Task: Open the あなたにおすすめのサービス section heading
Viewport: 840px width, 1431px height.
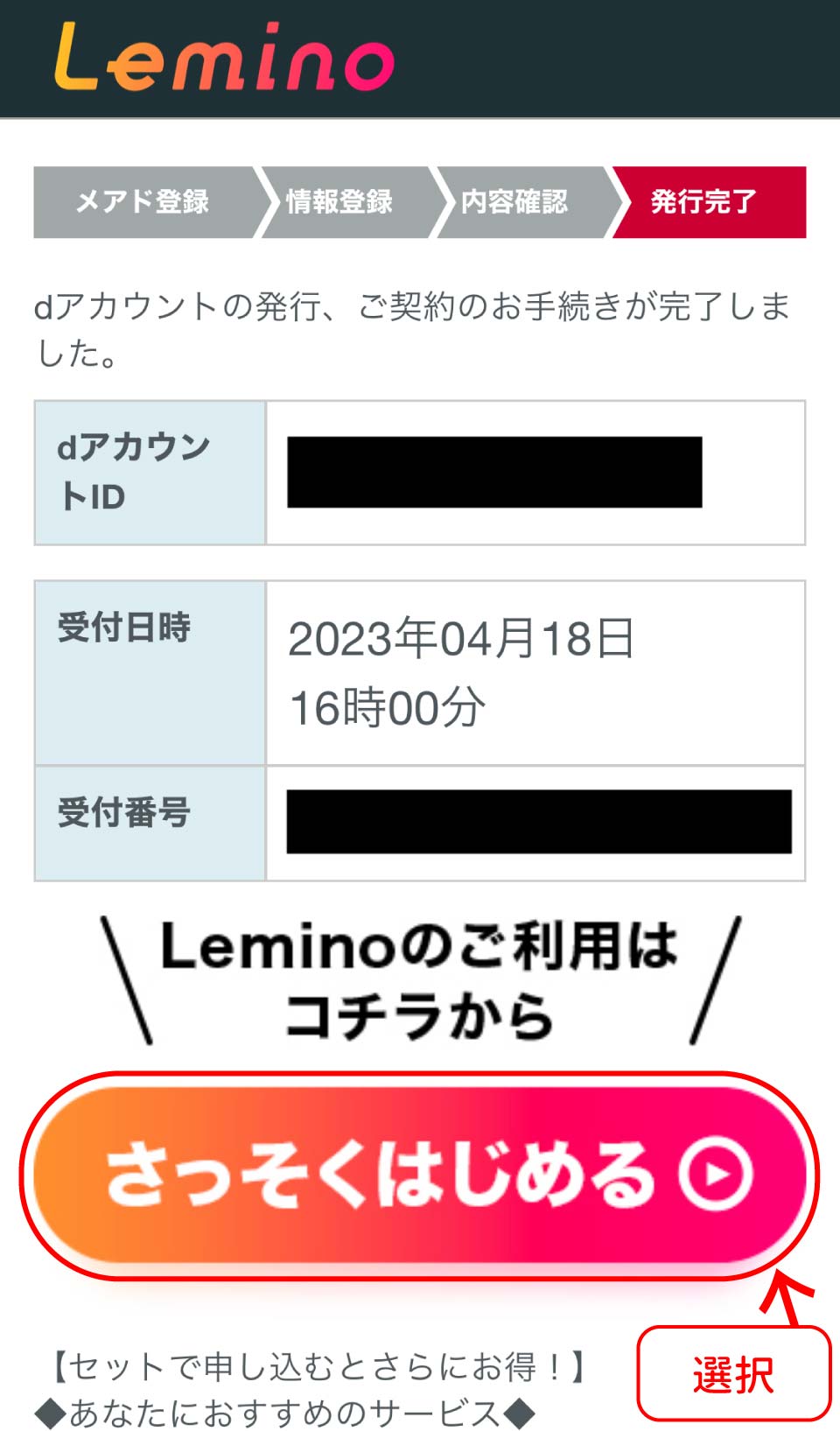Action: 284,1413
